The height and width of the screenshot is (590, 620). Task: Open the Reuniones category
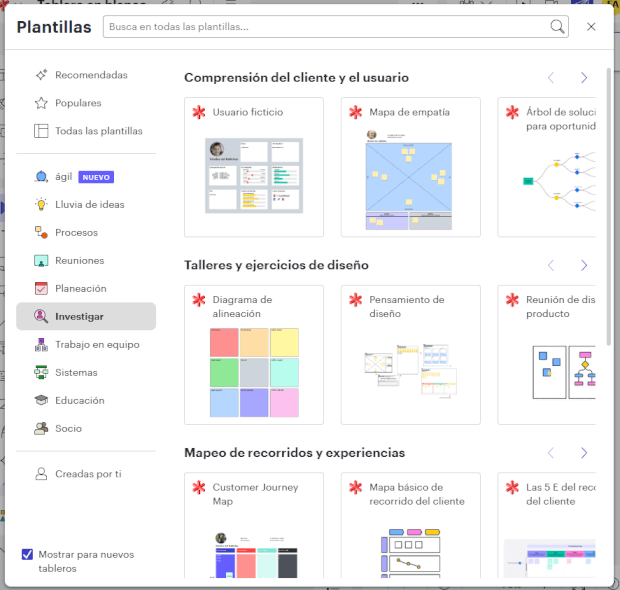click(x=86, y=261)
